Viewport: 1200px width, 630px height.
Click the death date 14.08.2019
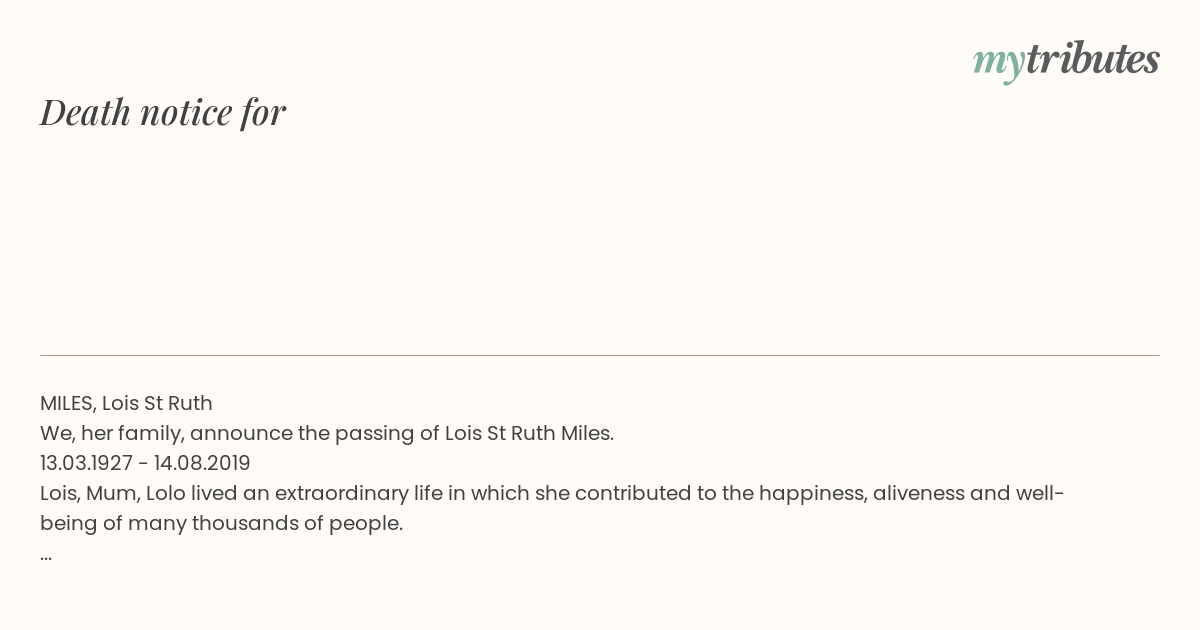point(202,463)
